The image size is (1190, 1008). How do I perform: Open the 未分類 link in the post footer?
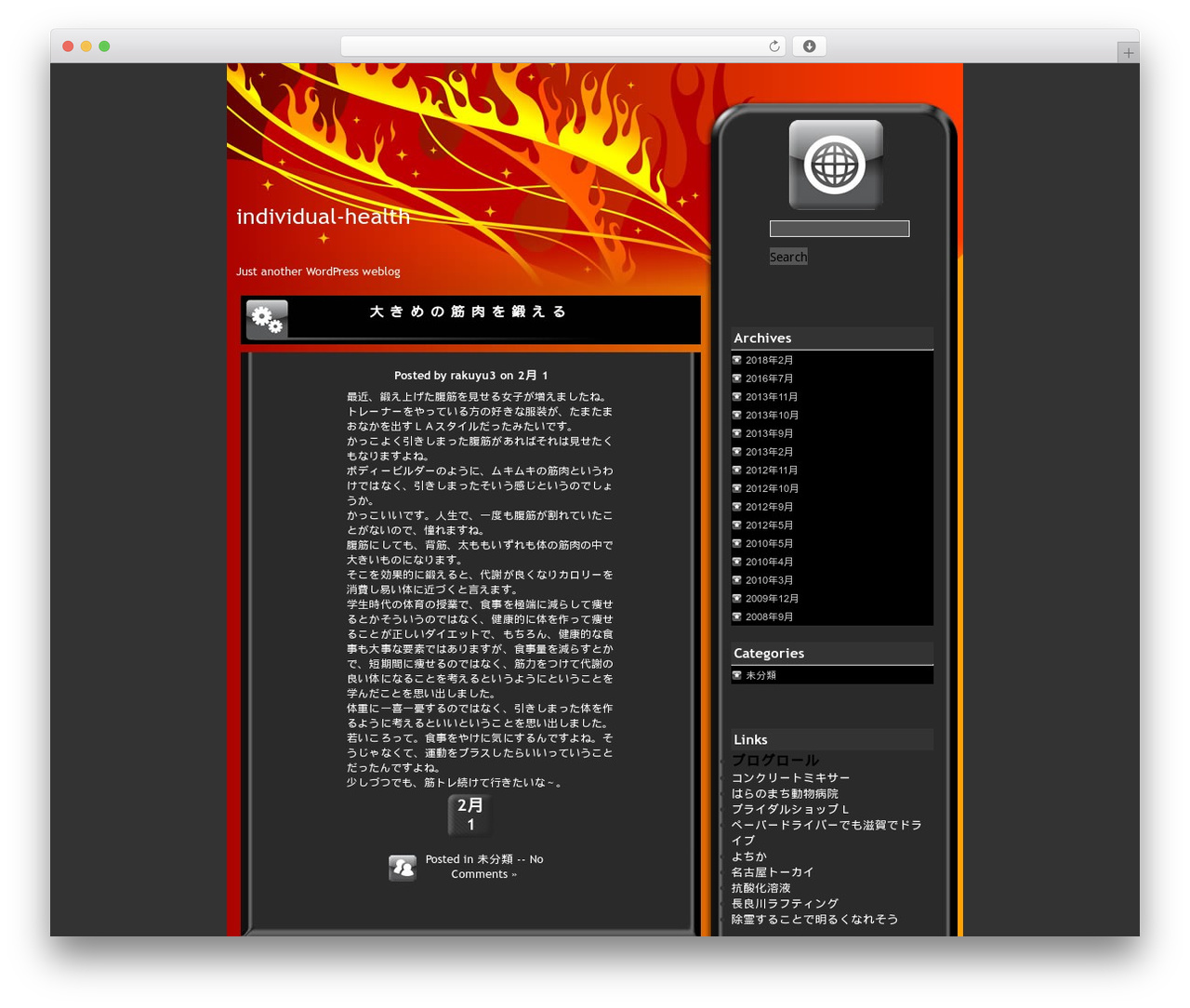495,859
